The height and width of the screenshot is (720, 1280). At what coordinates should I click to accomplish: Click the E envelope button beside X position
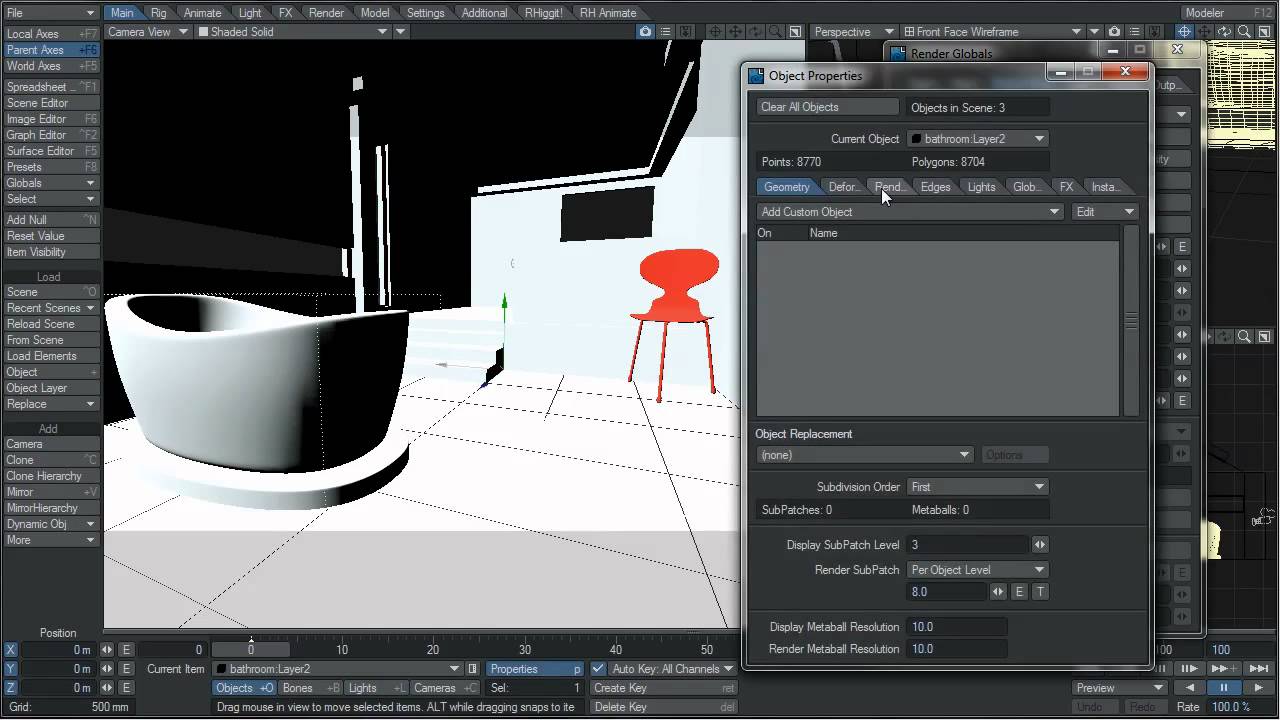[126, 650]
